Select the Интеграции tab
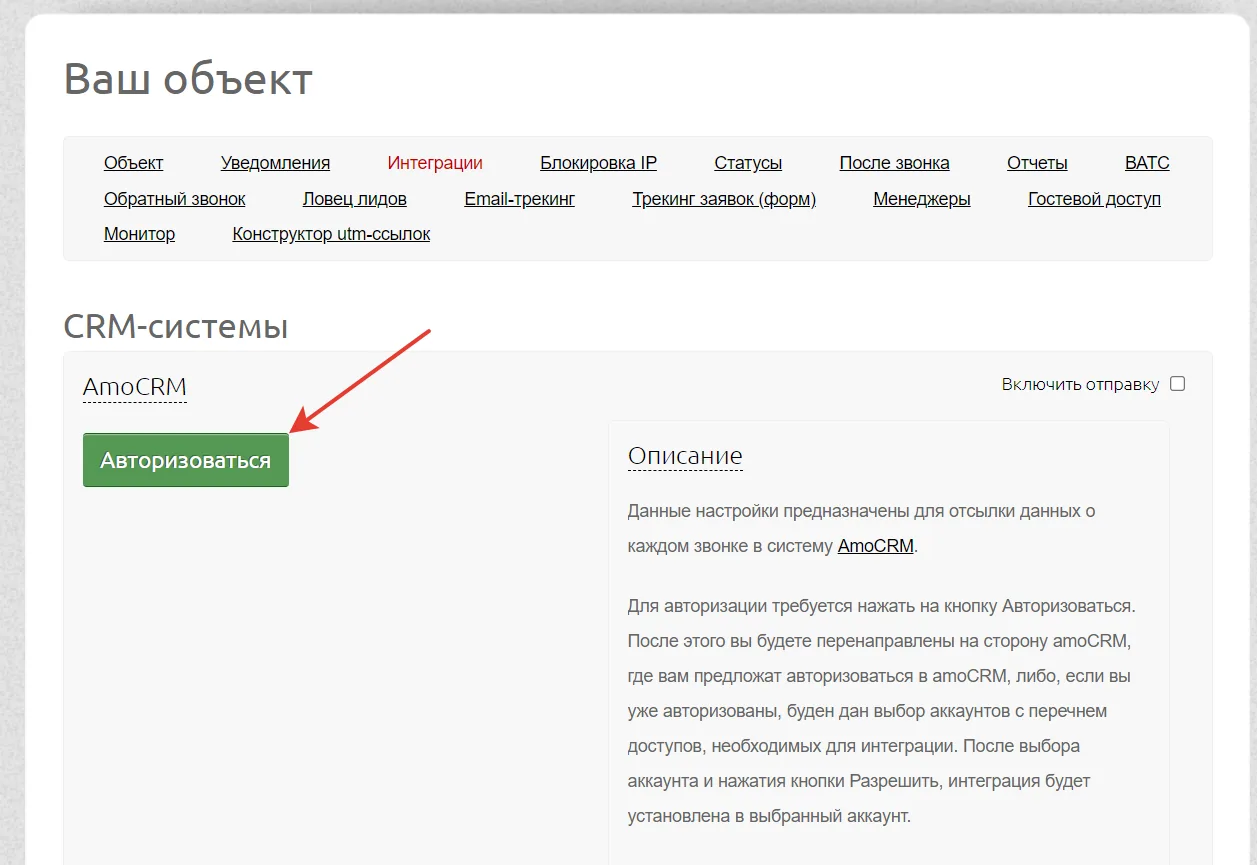Image resolution: width=1257 pixels, height=865 pixels. (435, 163)
